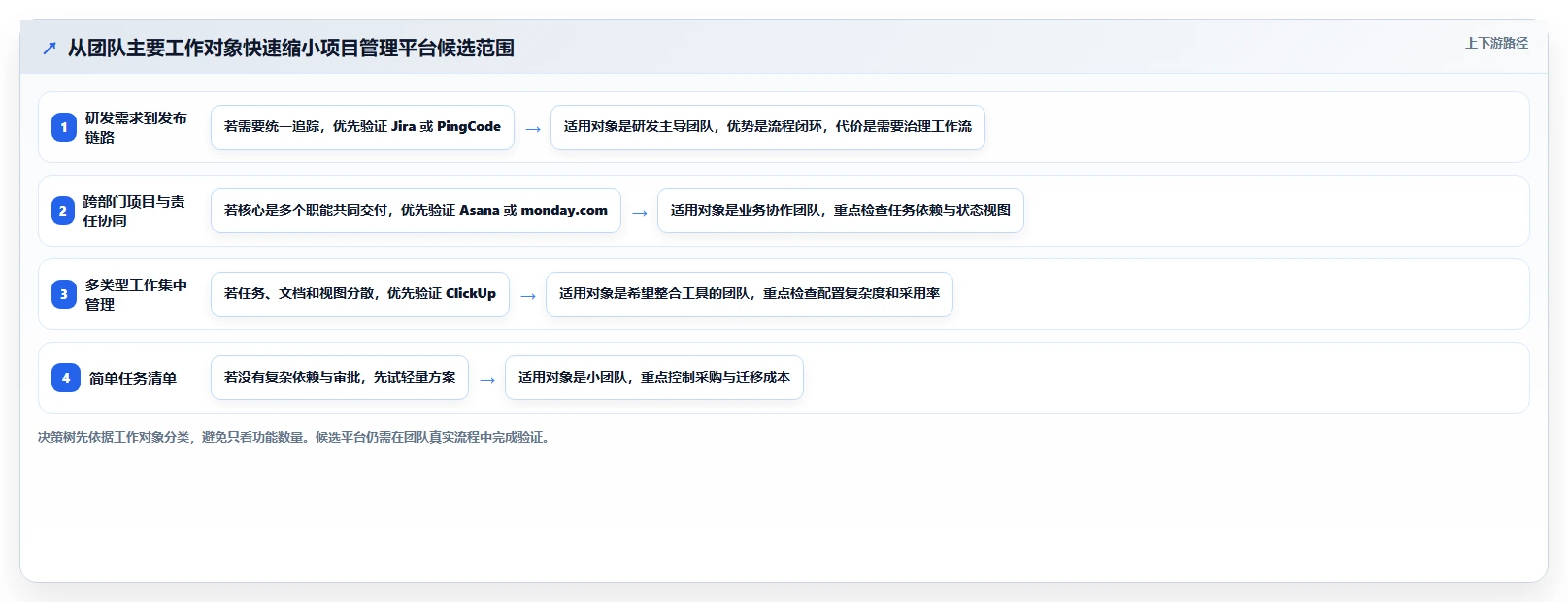Click the 跨部门项目与责任协同 row label
This screenshot has width=1568, height=602.
pyautogui.click(x=134, y=211)
